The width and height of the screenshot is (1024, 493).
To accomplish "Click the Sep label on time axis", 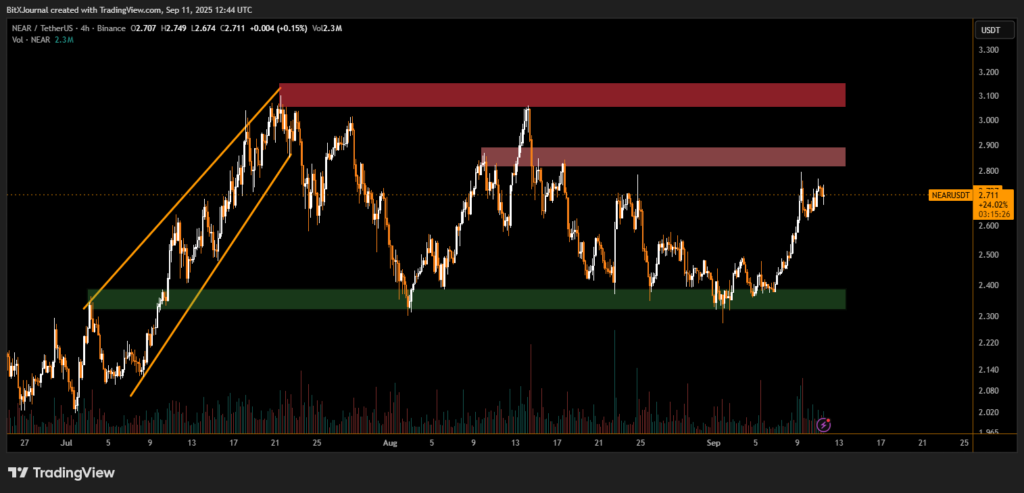I will (712, 441).
